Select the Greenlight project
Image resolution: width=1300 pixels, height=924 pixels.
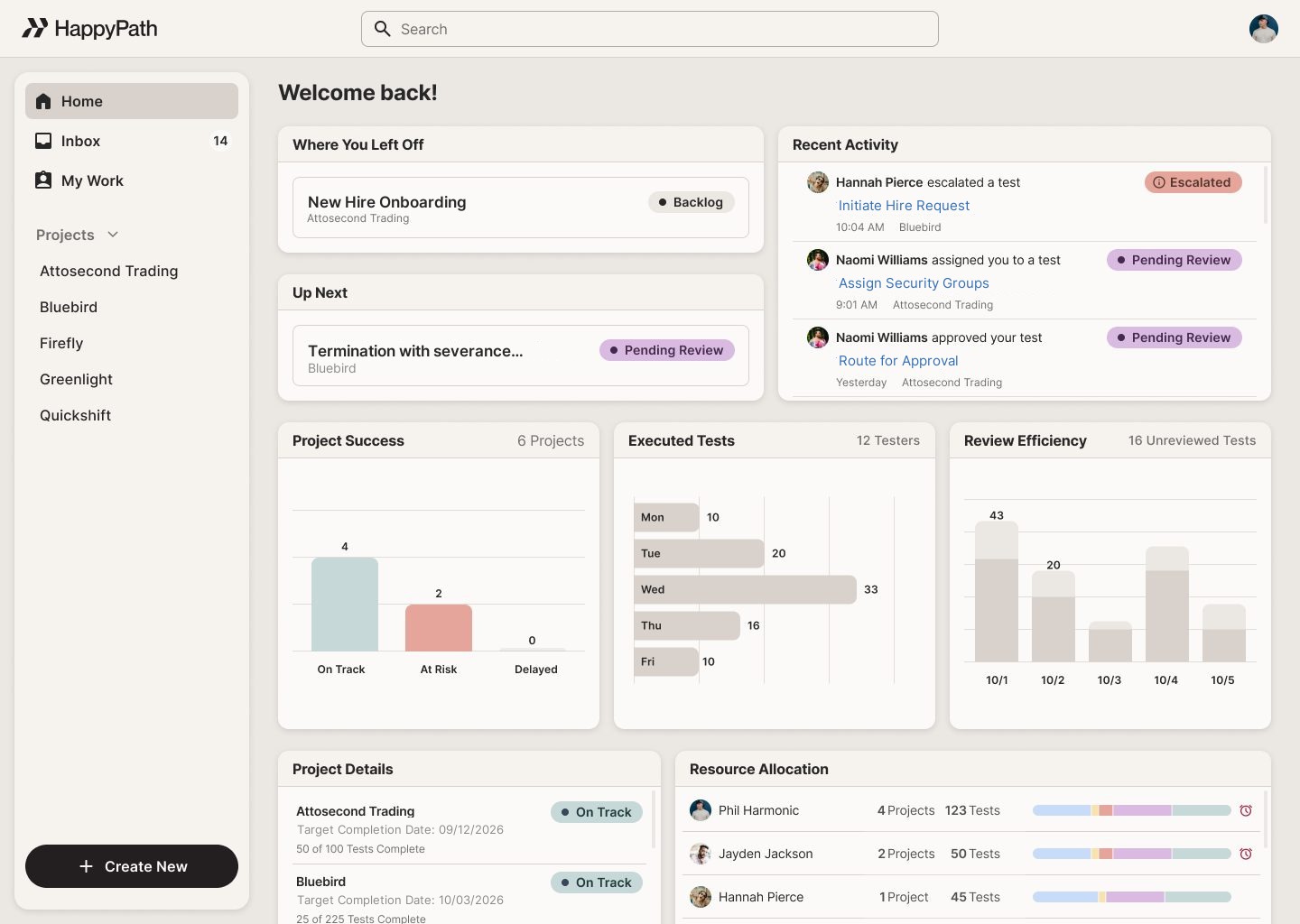[x=76, y=379]
